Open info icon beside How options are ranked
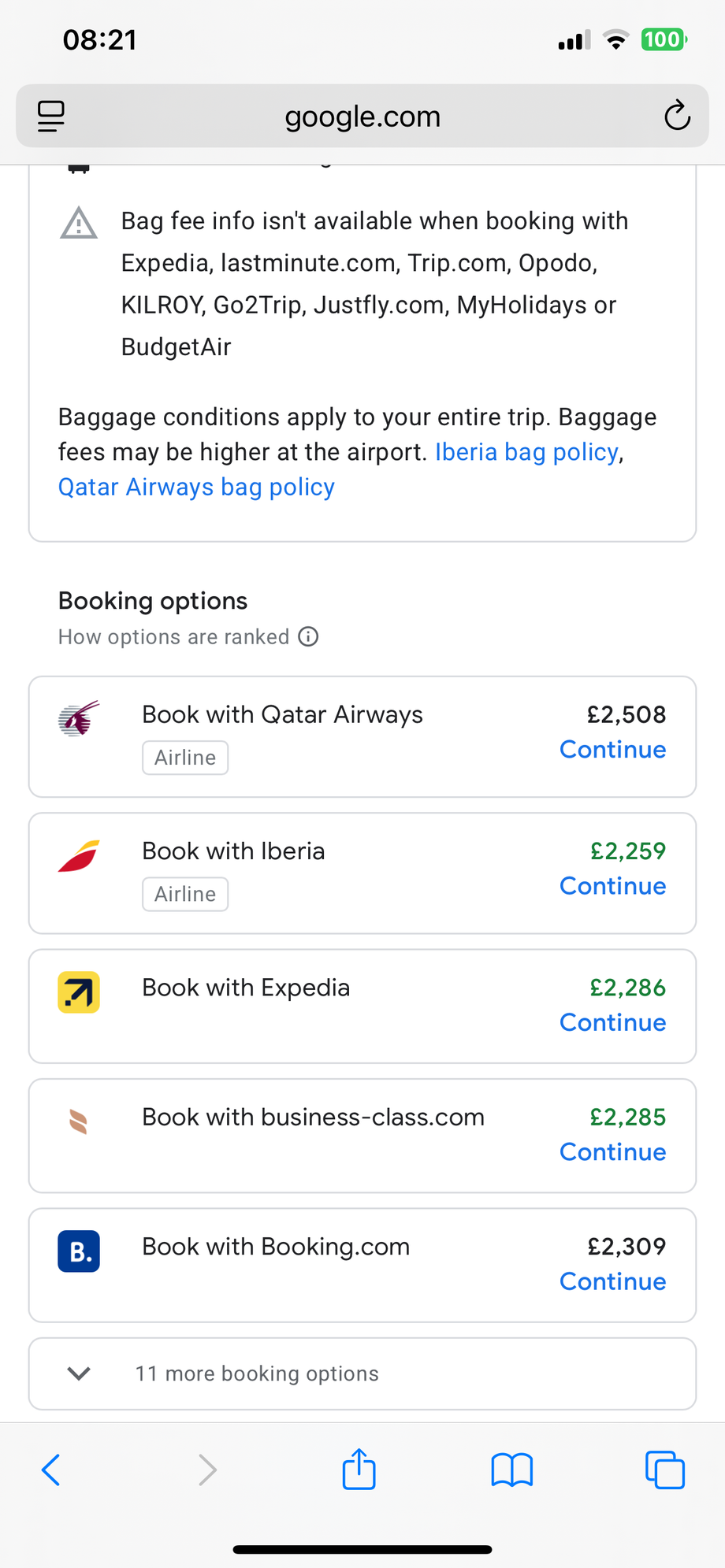 [308, 636]
